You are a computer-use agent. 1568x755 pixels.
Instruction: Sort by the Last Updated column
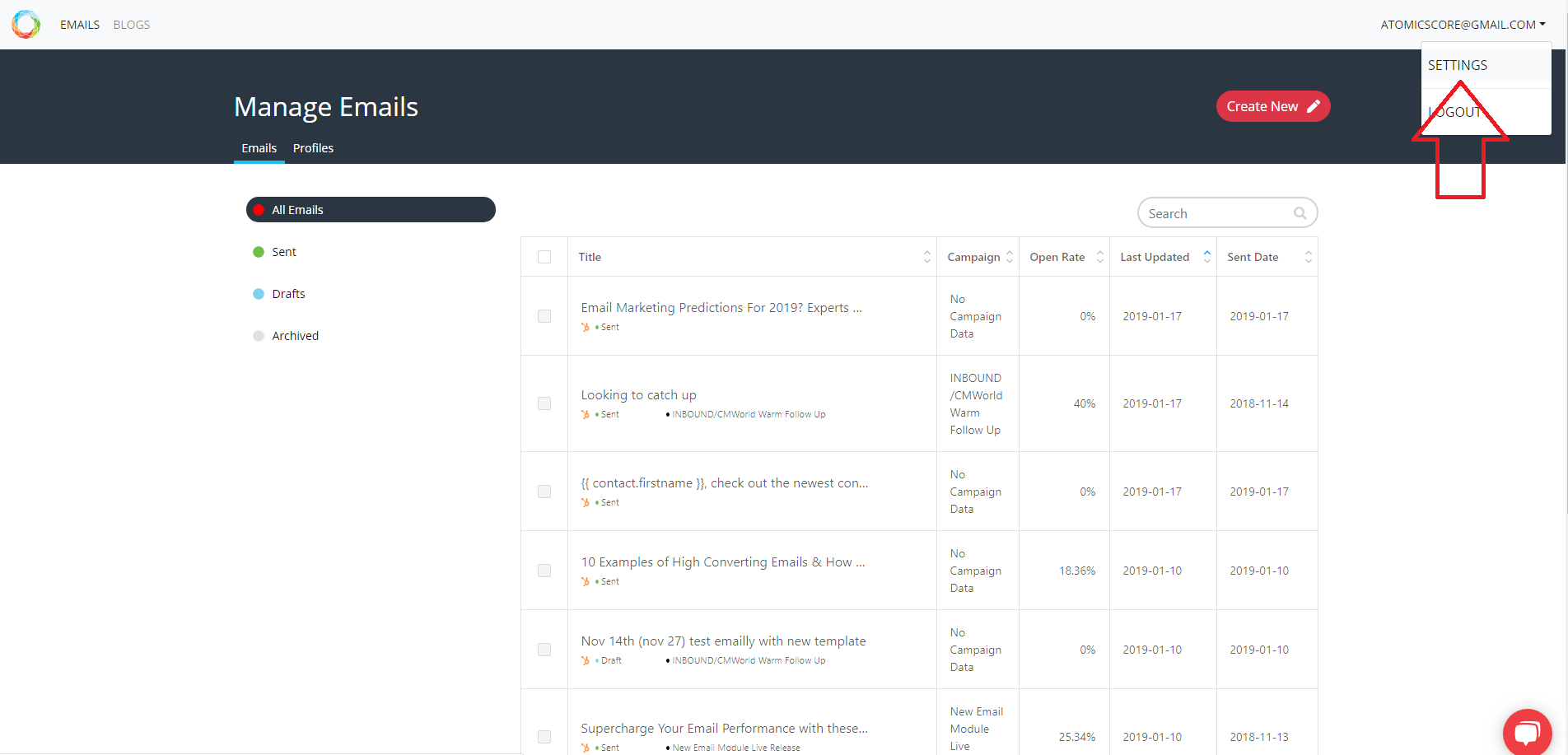tap(1207, 257)
